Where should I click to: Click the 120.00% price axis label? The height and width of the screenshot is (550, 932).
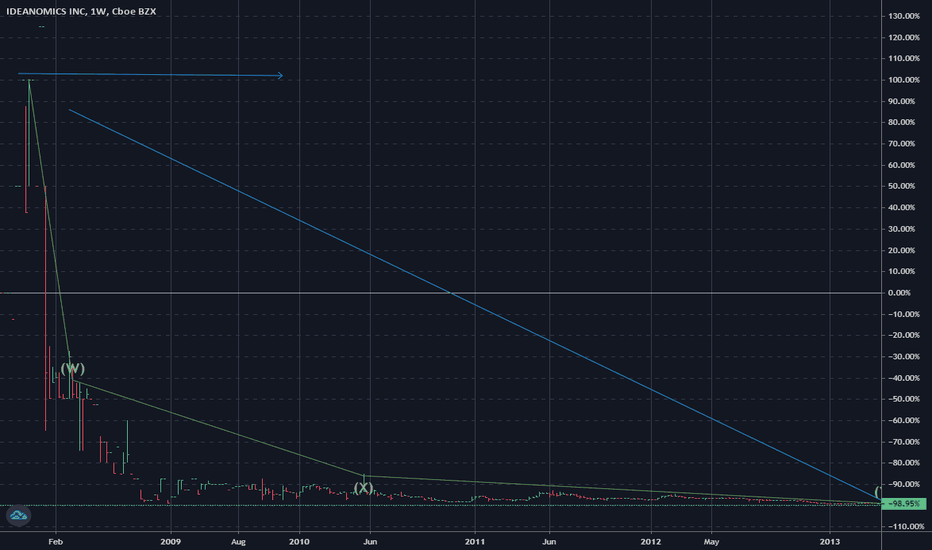pyautogui.click(x=904, y=37)
